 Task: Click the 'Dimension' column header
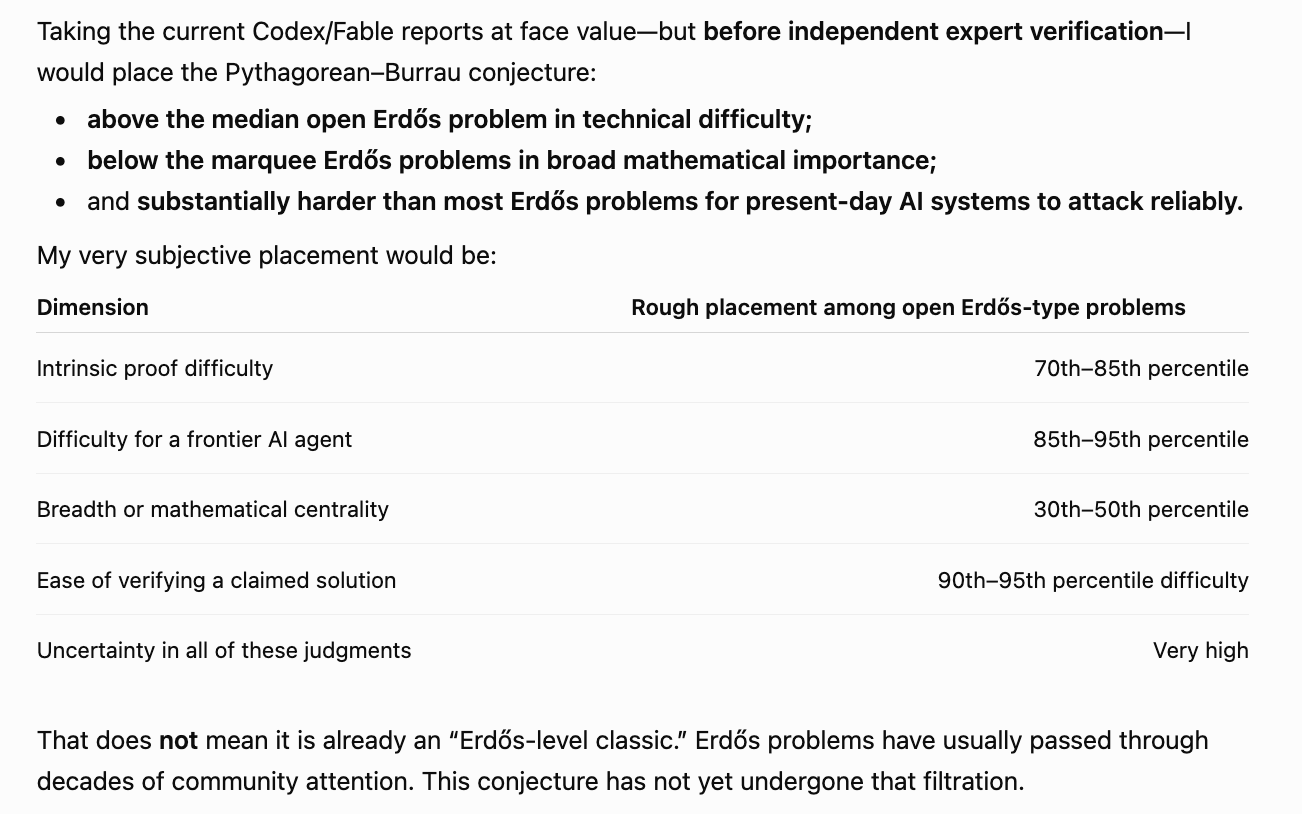(x=92, y=307)
